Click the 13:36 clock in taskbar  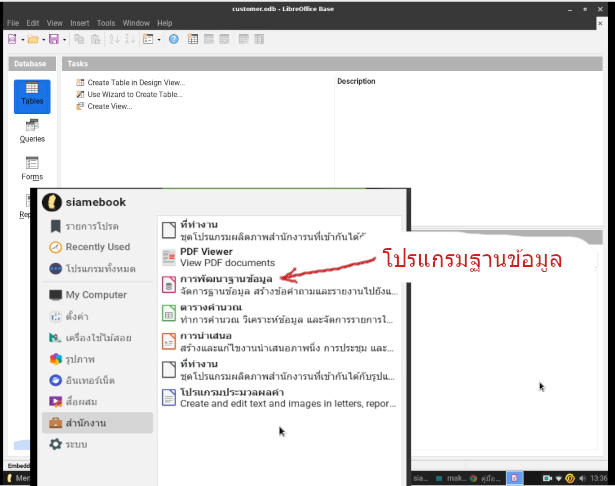[x=599, y=478]
